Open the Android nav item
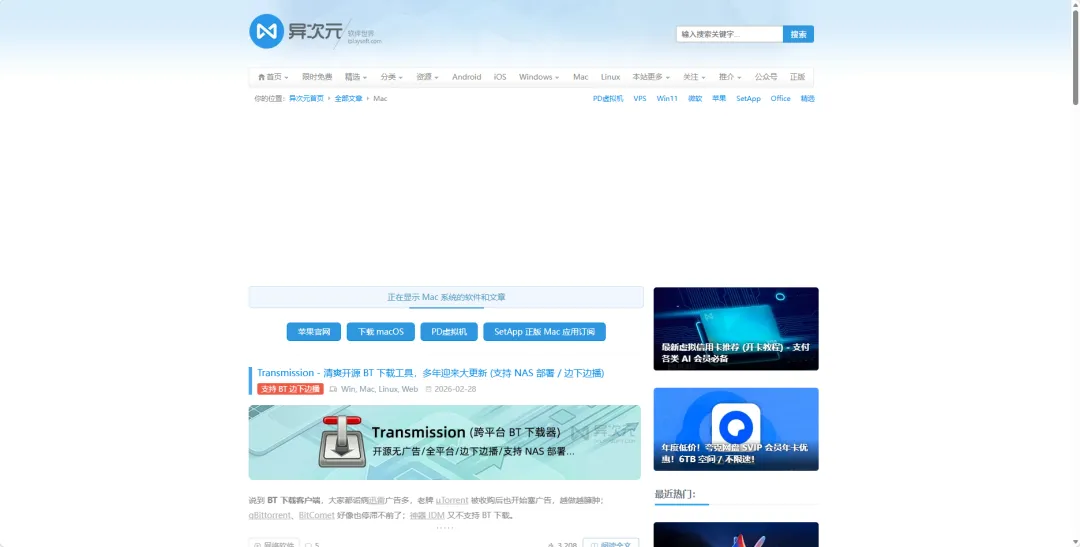Screen dimensions: 1080x547 [x=466, y=77]
